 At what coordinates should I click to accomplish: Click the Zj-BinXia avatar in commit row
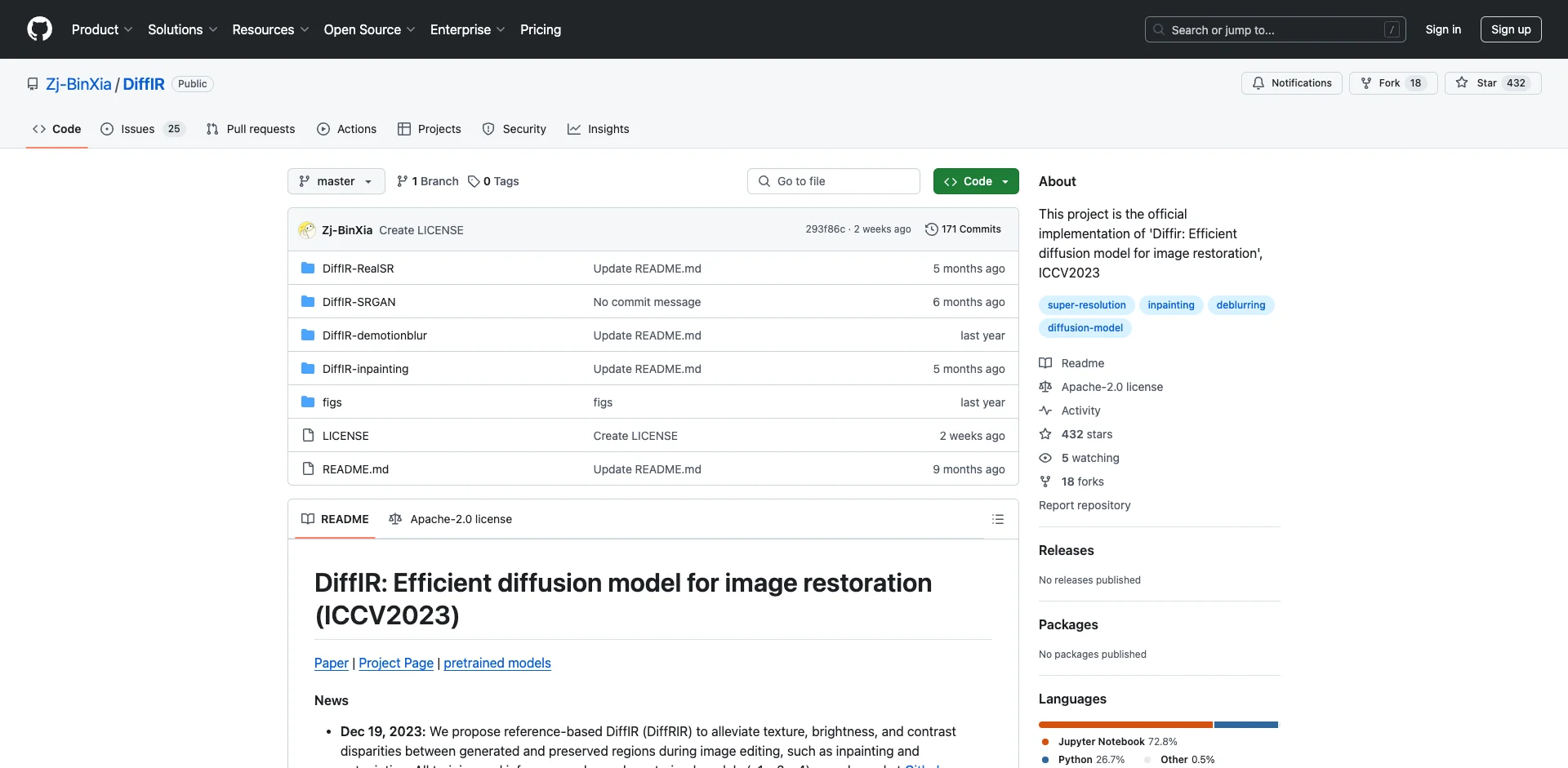pos(307,230)
